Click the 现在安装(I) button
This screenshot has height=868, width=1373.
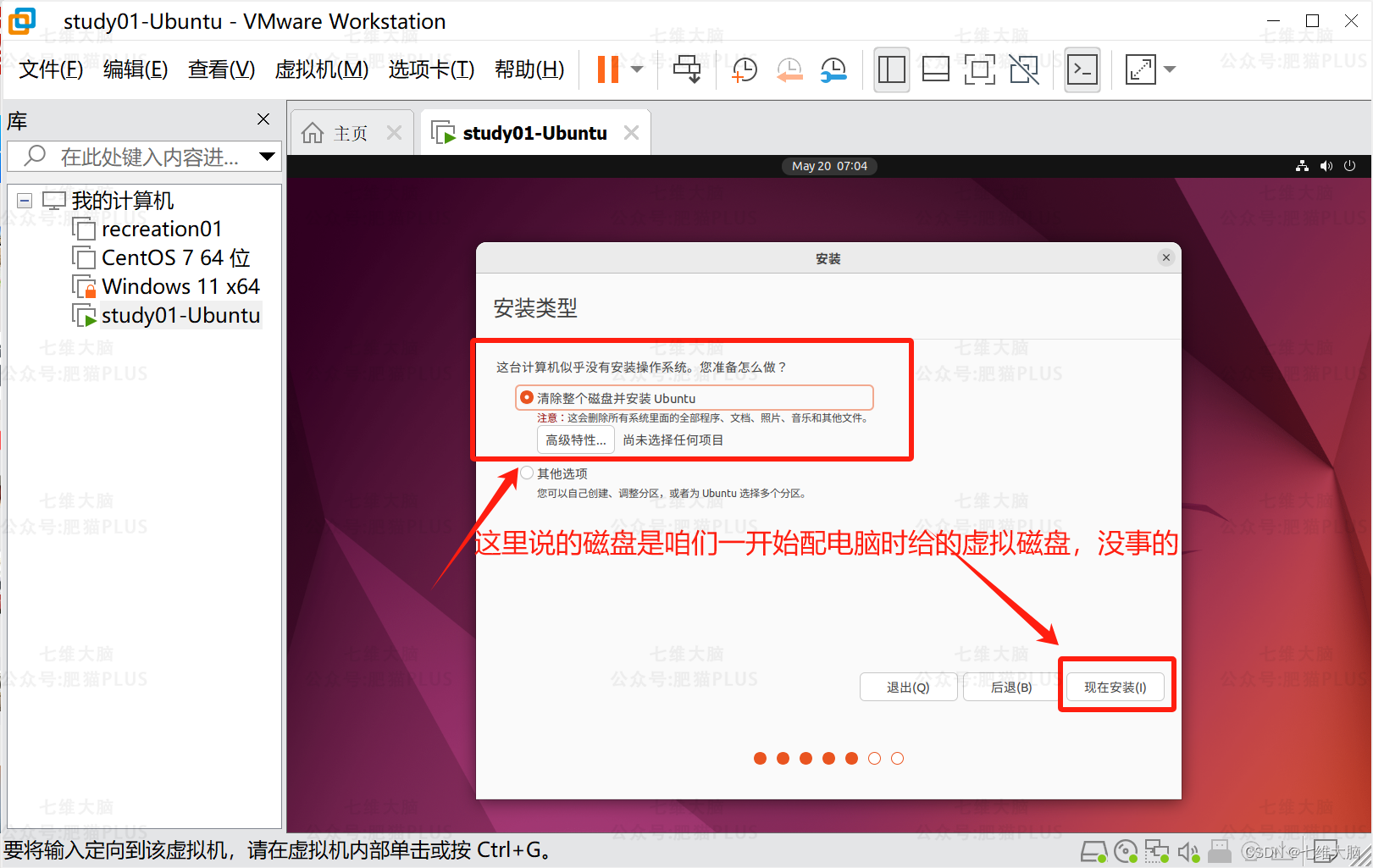point(1115,687)
